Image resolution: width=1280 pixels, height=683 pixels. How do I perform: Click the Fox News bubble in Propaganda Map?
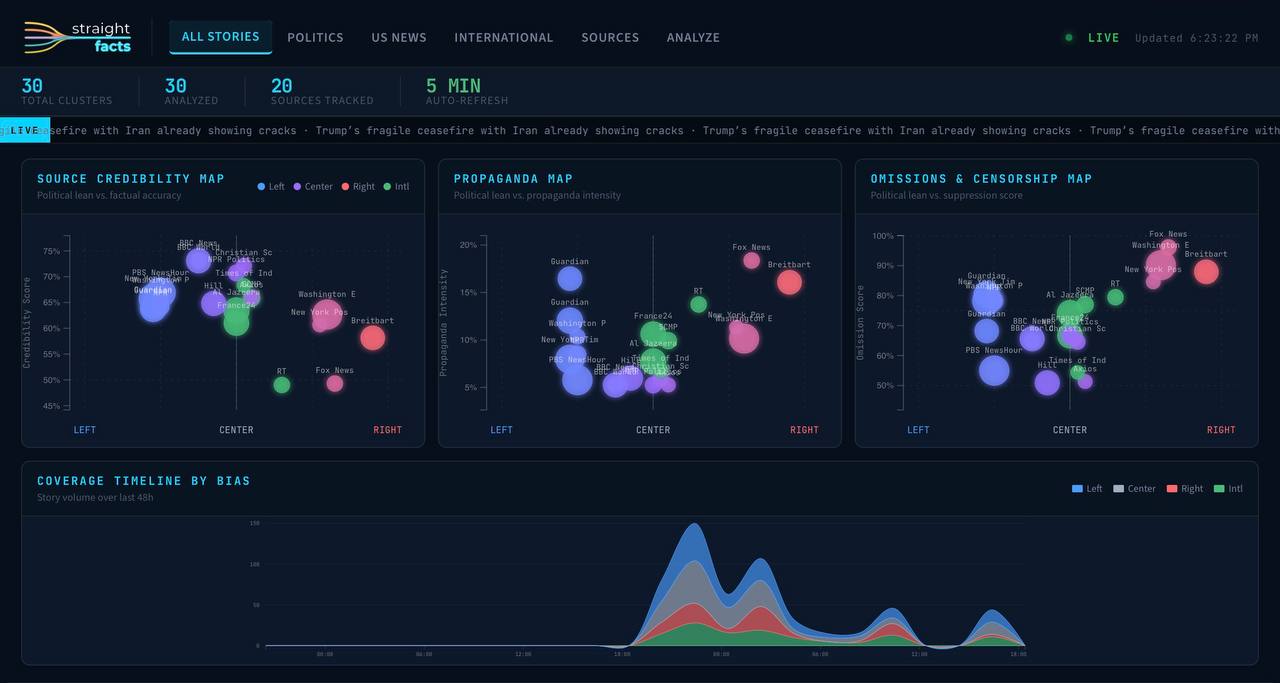751,260
